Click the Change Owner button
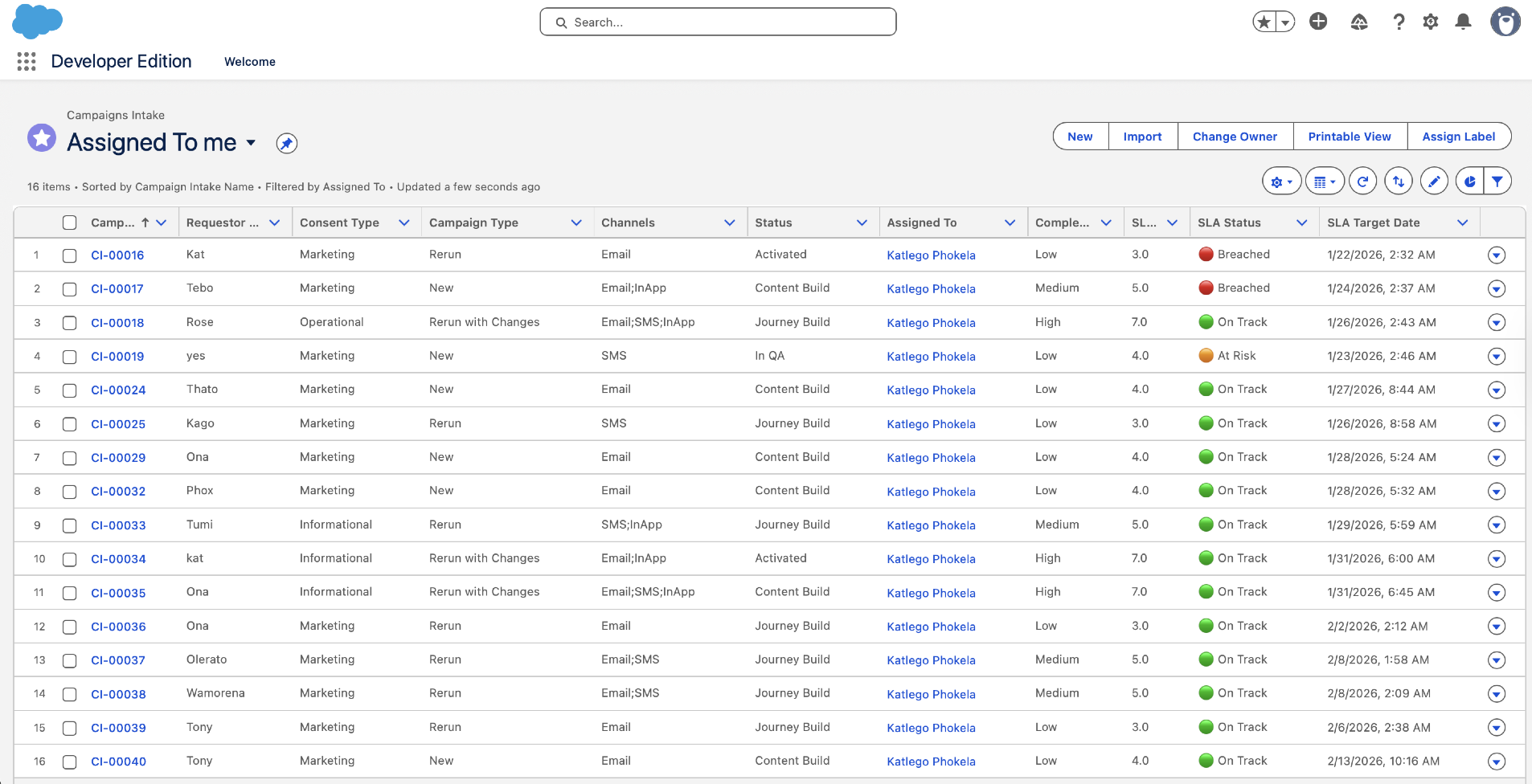 1235,137
